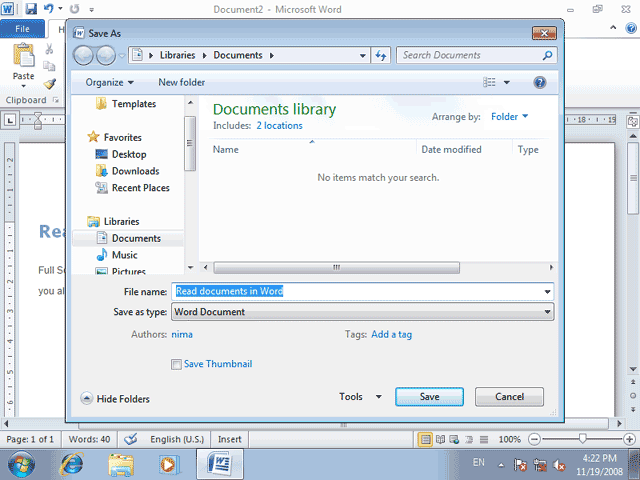Screen dimensions: 640x480
Task: Select the Format Painter brush icon
Action: pyautogui.click(x=49, y=83)
